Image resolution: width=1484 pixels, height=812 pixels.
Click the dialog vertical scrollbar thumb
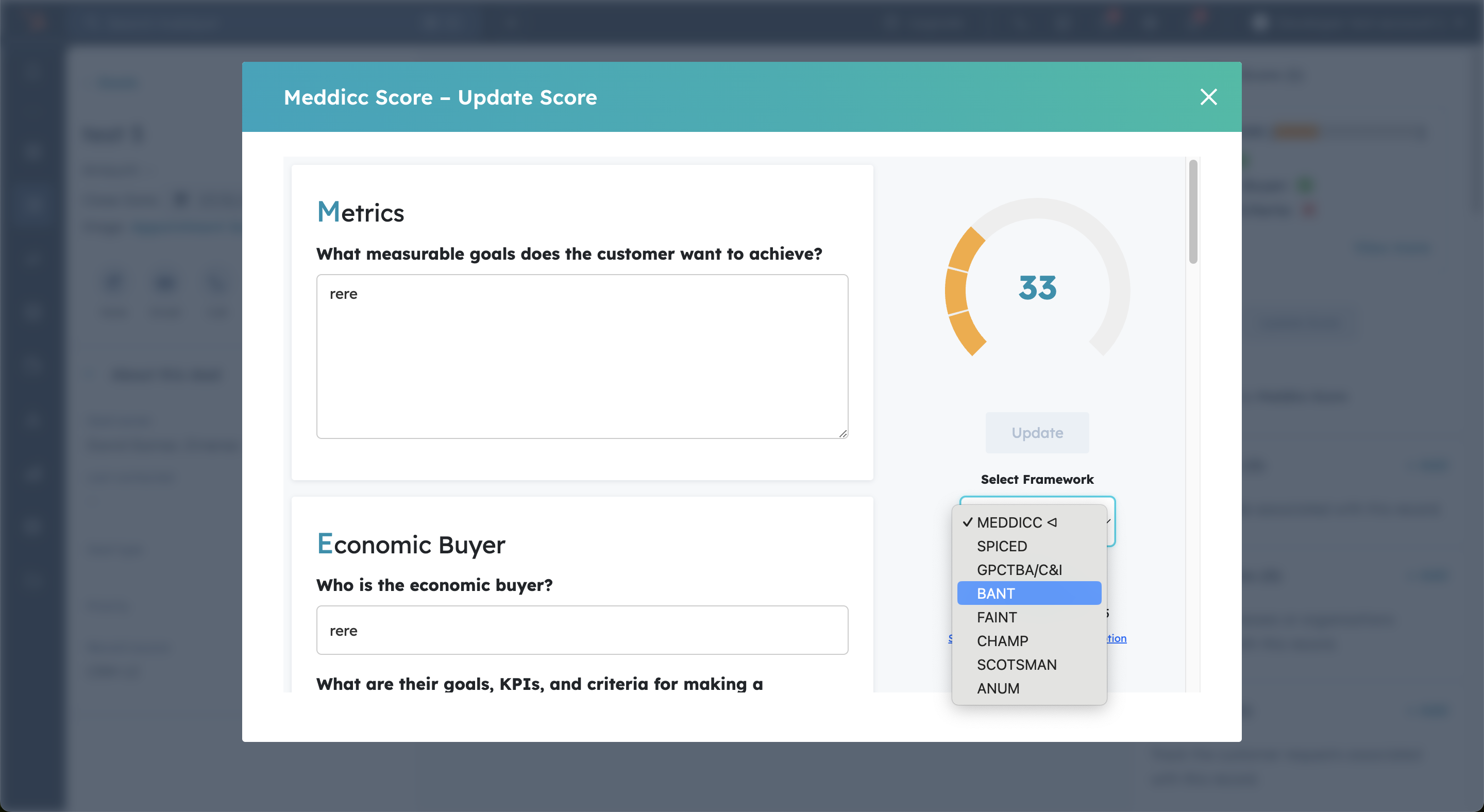click(1192, 212)
